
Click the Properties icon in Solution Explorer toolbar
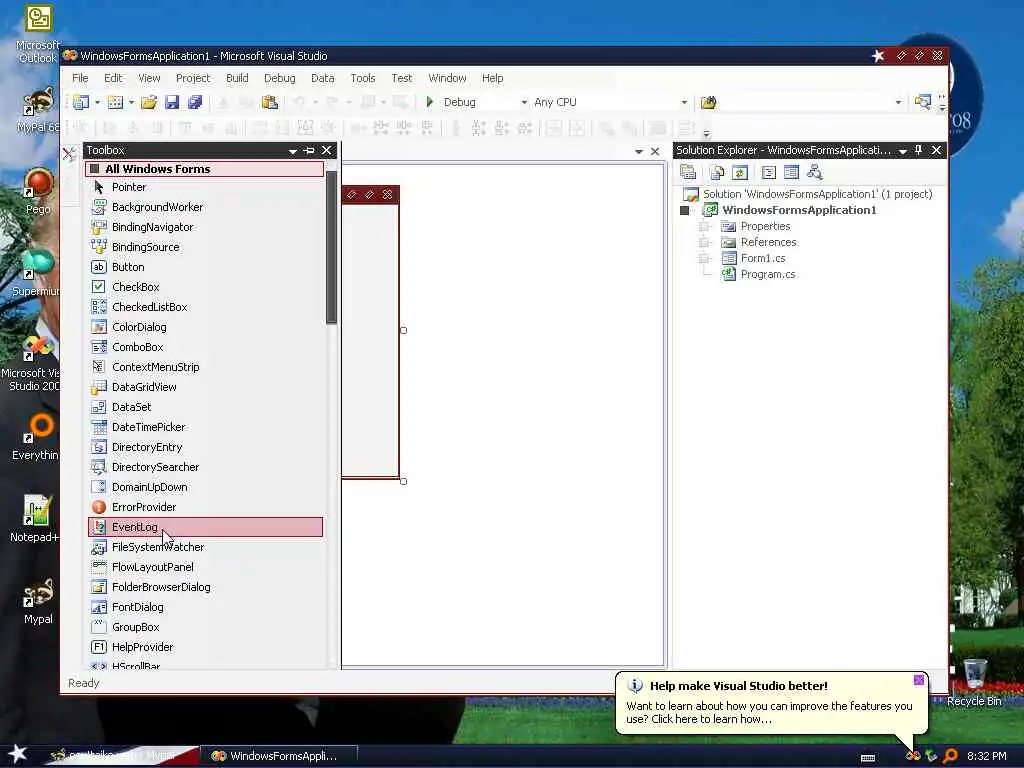pyautogui.click(x=688, y=172)
